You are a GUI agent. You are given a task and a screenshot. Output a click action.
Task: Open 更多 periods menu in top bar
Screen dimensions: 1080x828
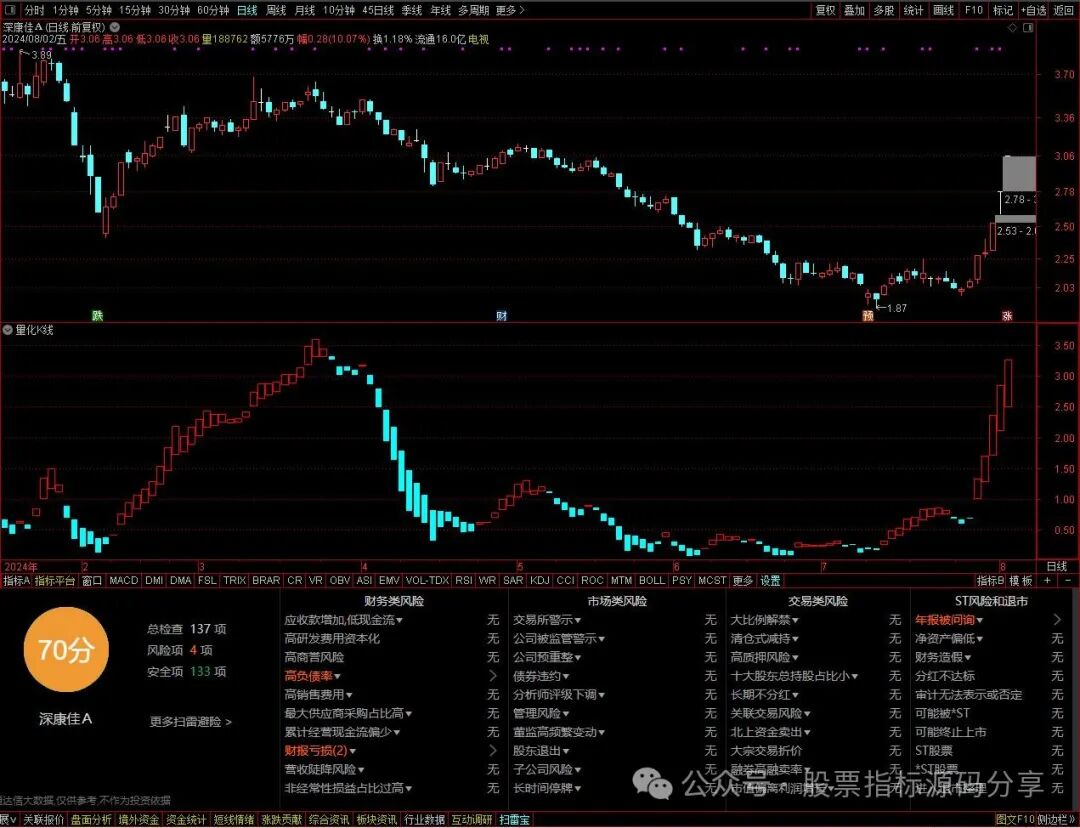pos(510,10)
